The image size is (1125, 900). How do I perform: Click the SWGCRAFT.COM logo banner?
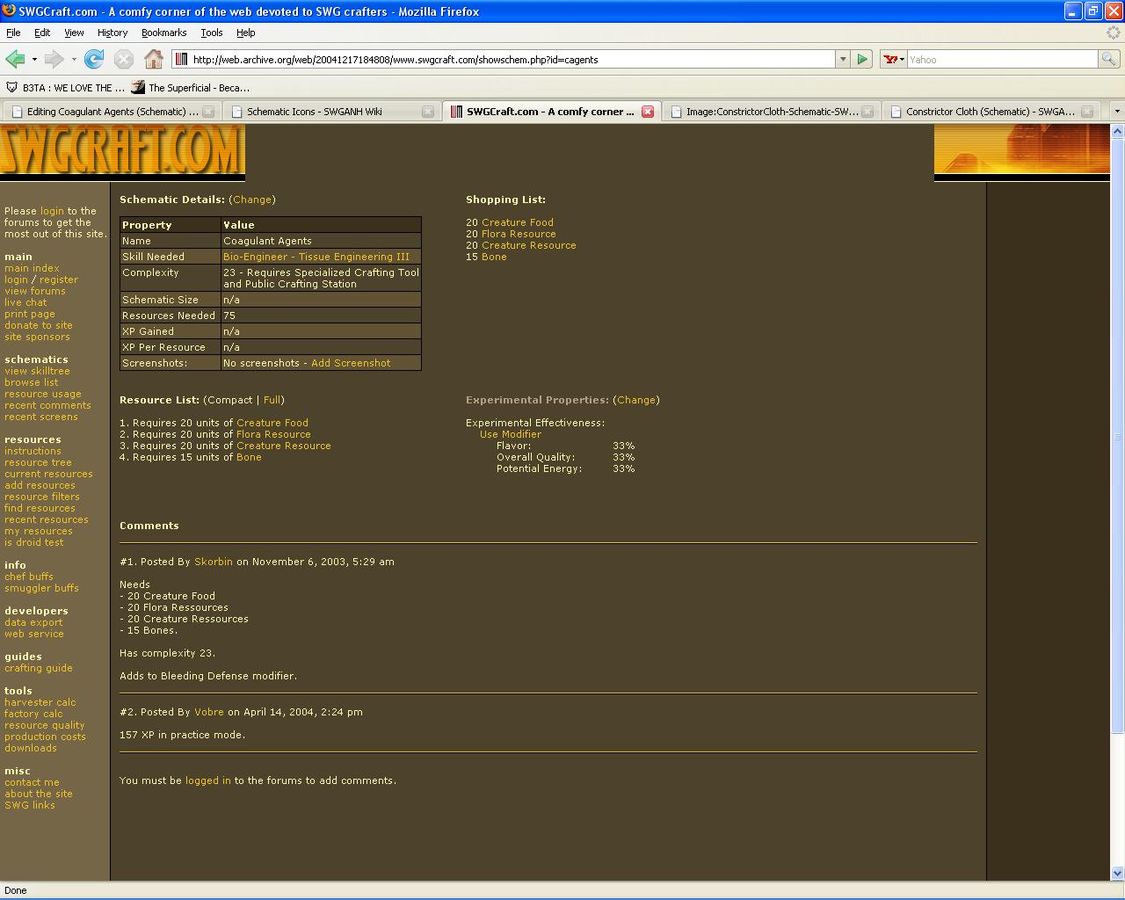122,151
